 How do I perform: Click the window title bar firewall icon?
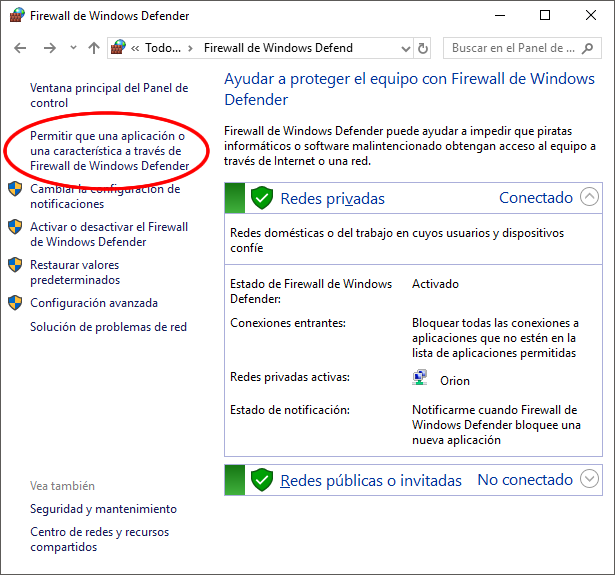coord(16,16)
